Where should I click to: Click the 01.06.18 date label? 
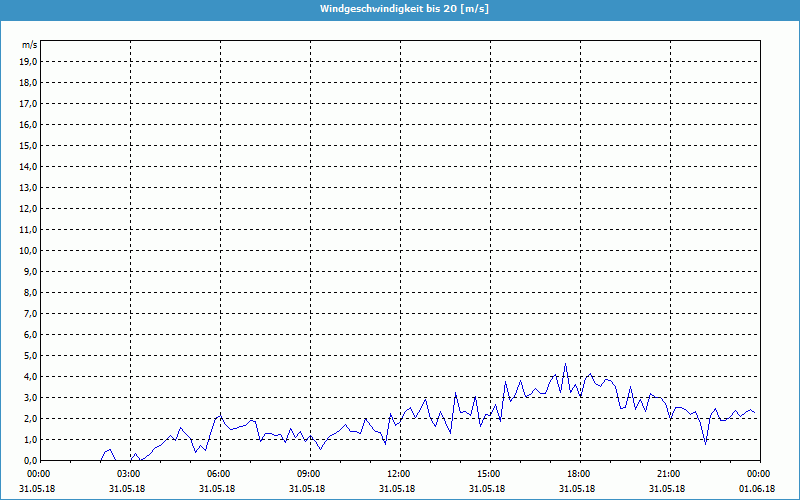757,488
